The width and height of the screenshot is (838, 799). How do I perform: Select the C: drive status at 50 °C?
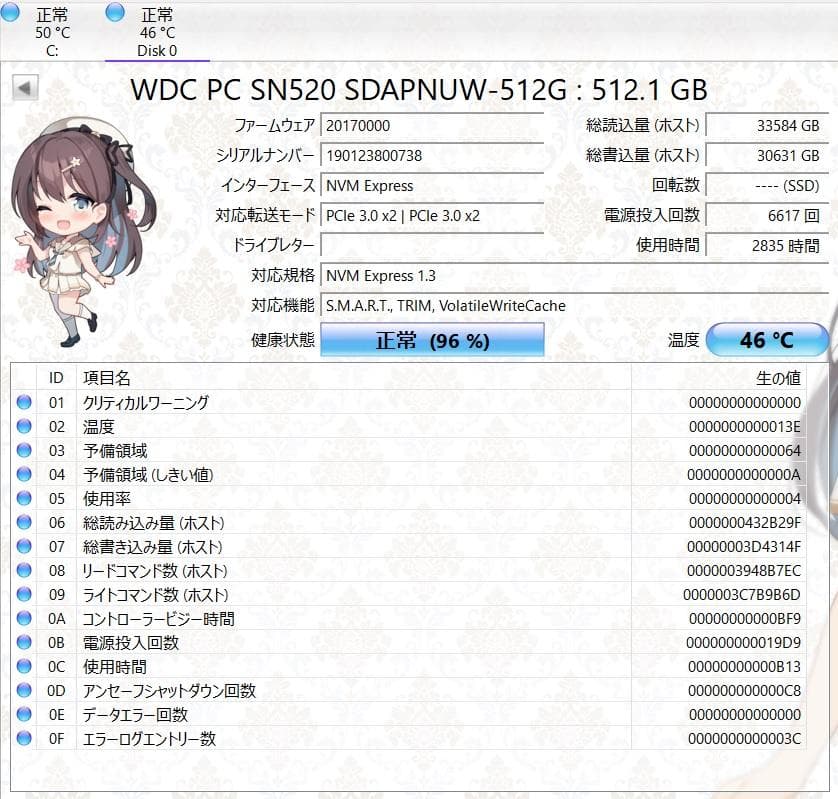(52, 32)
